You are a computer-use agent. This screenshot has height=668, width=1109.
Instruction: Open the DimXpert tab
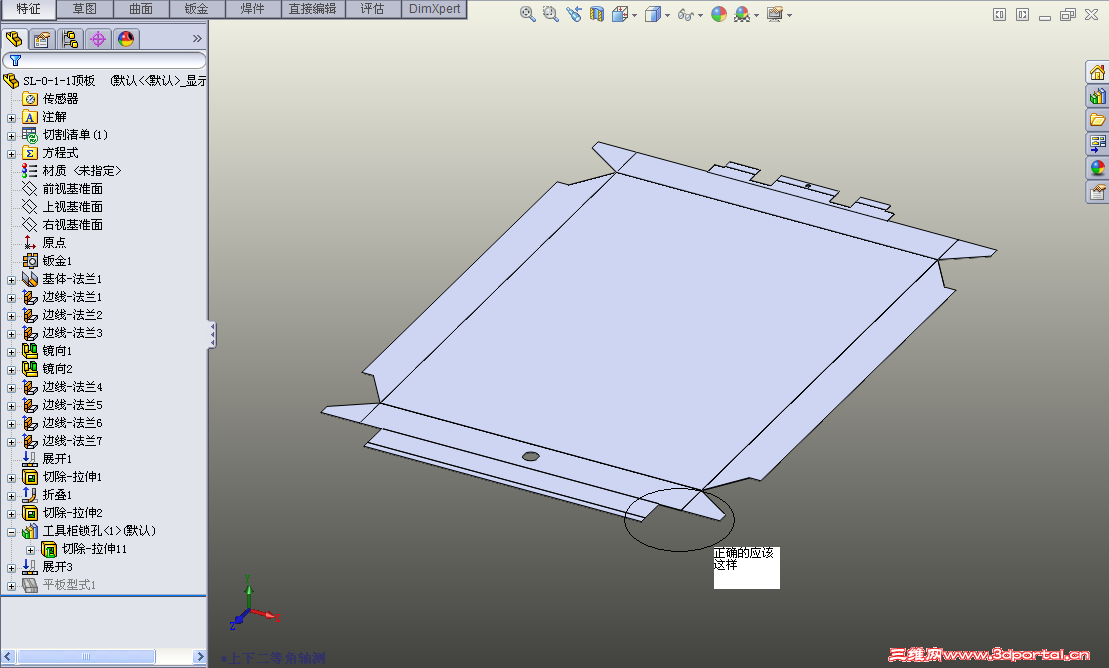click(434, 9)
